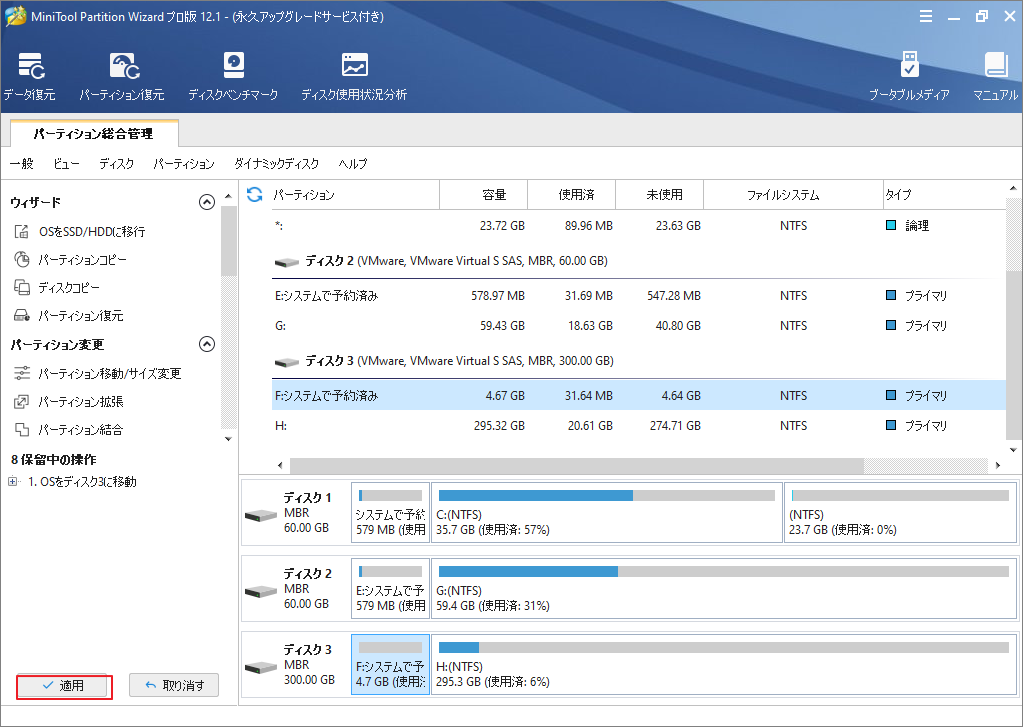Select the ディスク 3 drive icon in the disk map
The height and width of the screenshot is (727, 1023).
pyautogui.click(x=261, y=667)
